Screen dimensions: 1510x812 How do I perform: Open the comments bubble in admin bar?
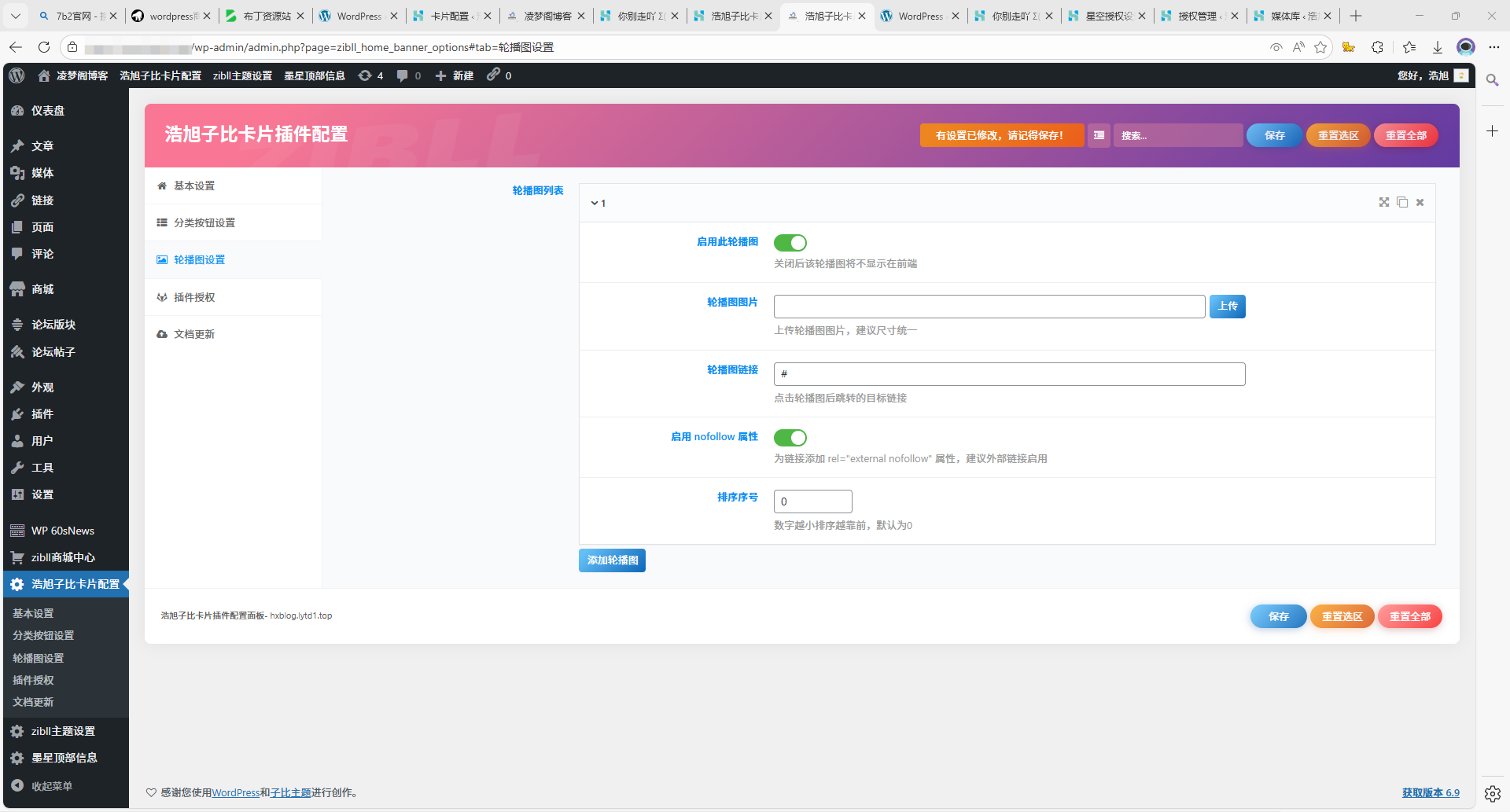[x=408, y=75]
